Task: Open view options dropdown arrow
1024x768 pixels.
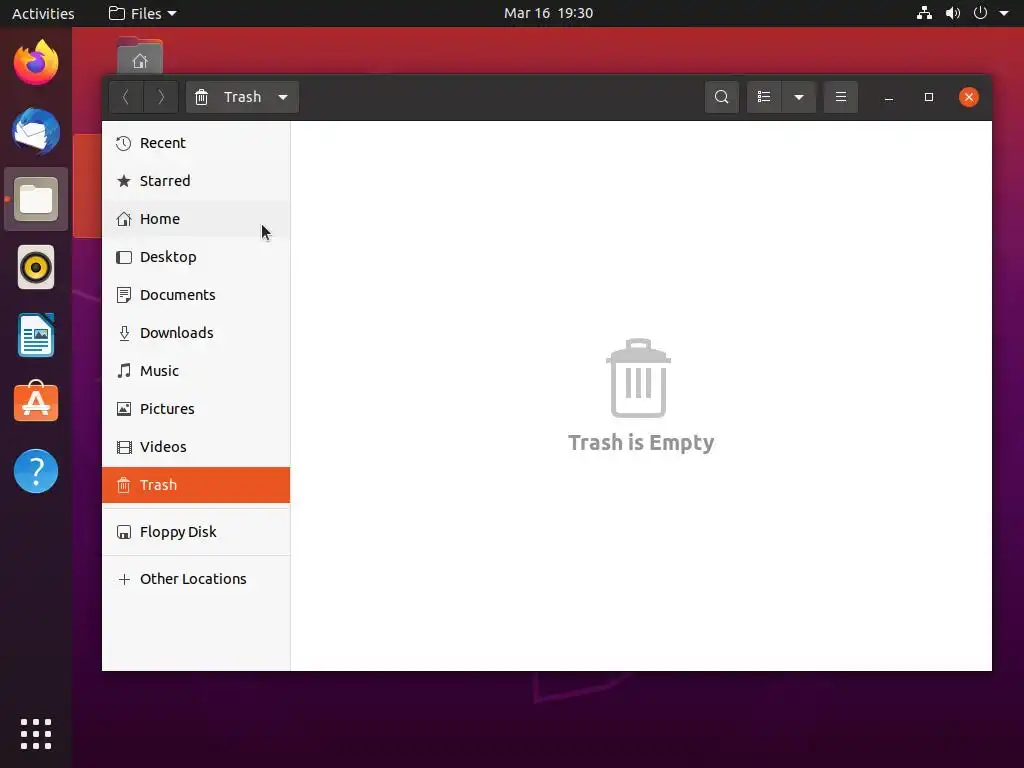Action: (799, 97)
